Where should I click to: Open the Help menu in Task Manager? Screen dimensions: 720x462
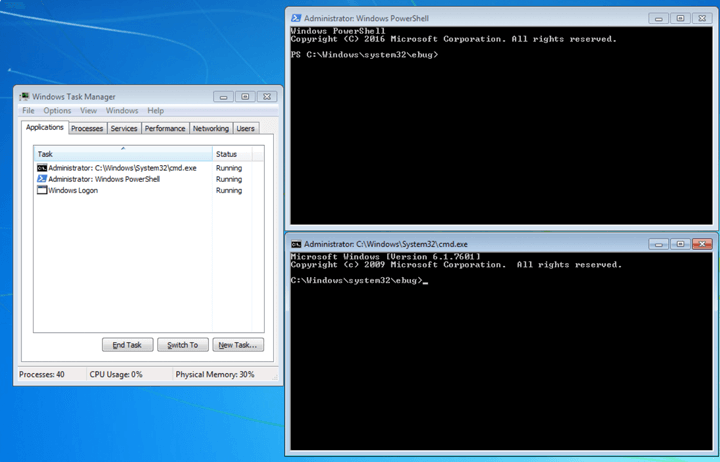tap(155, 111)
